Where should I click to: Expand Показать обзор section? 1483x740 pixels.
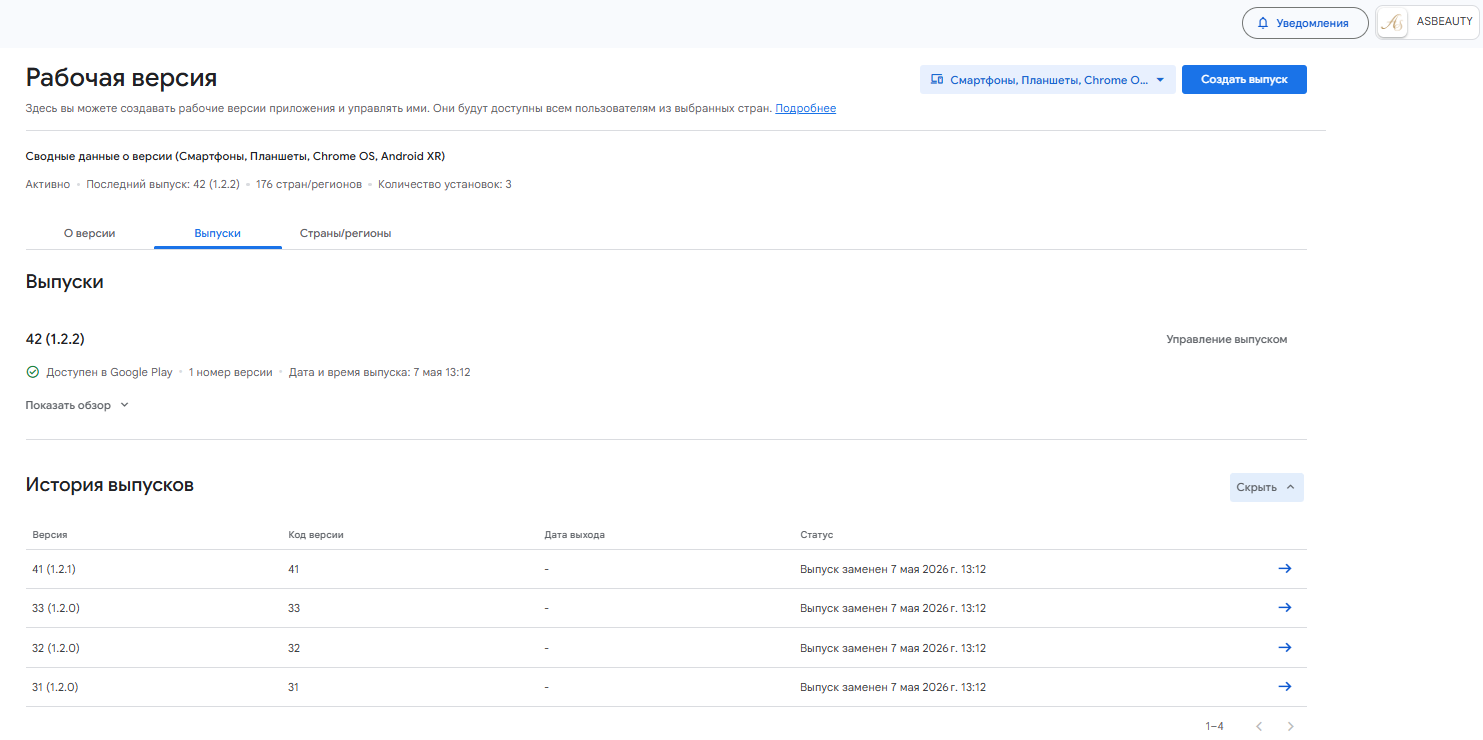click(78, 405)
